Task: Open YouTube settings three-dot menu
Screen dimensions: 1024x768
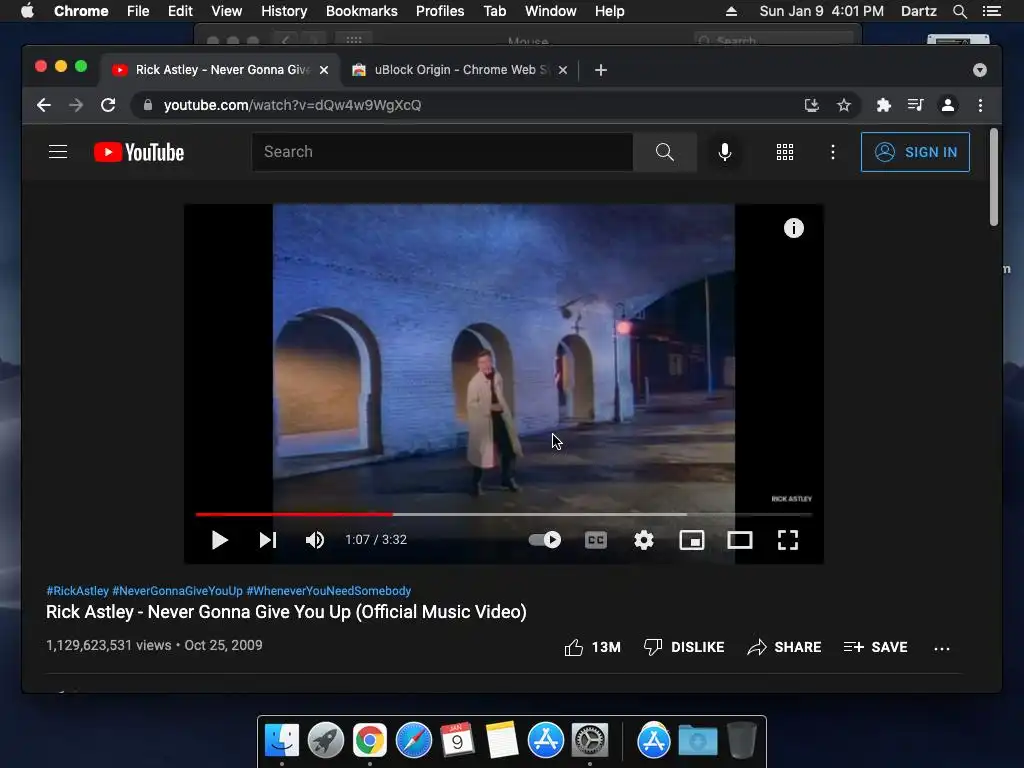Action: (x=833, y=152)
